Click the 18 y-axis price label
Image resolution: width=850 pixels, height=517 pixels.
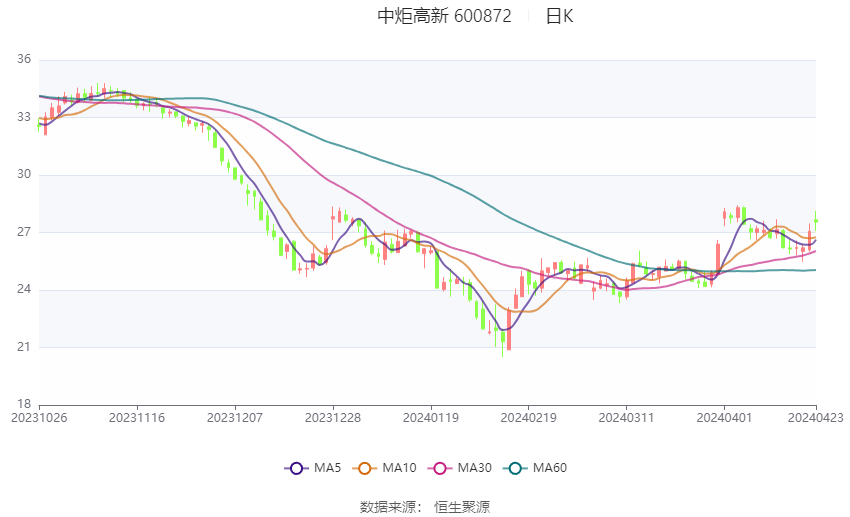(24, 404)
